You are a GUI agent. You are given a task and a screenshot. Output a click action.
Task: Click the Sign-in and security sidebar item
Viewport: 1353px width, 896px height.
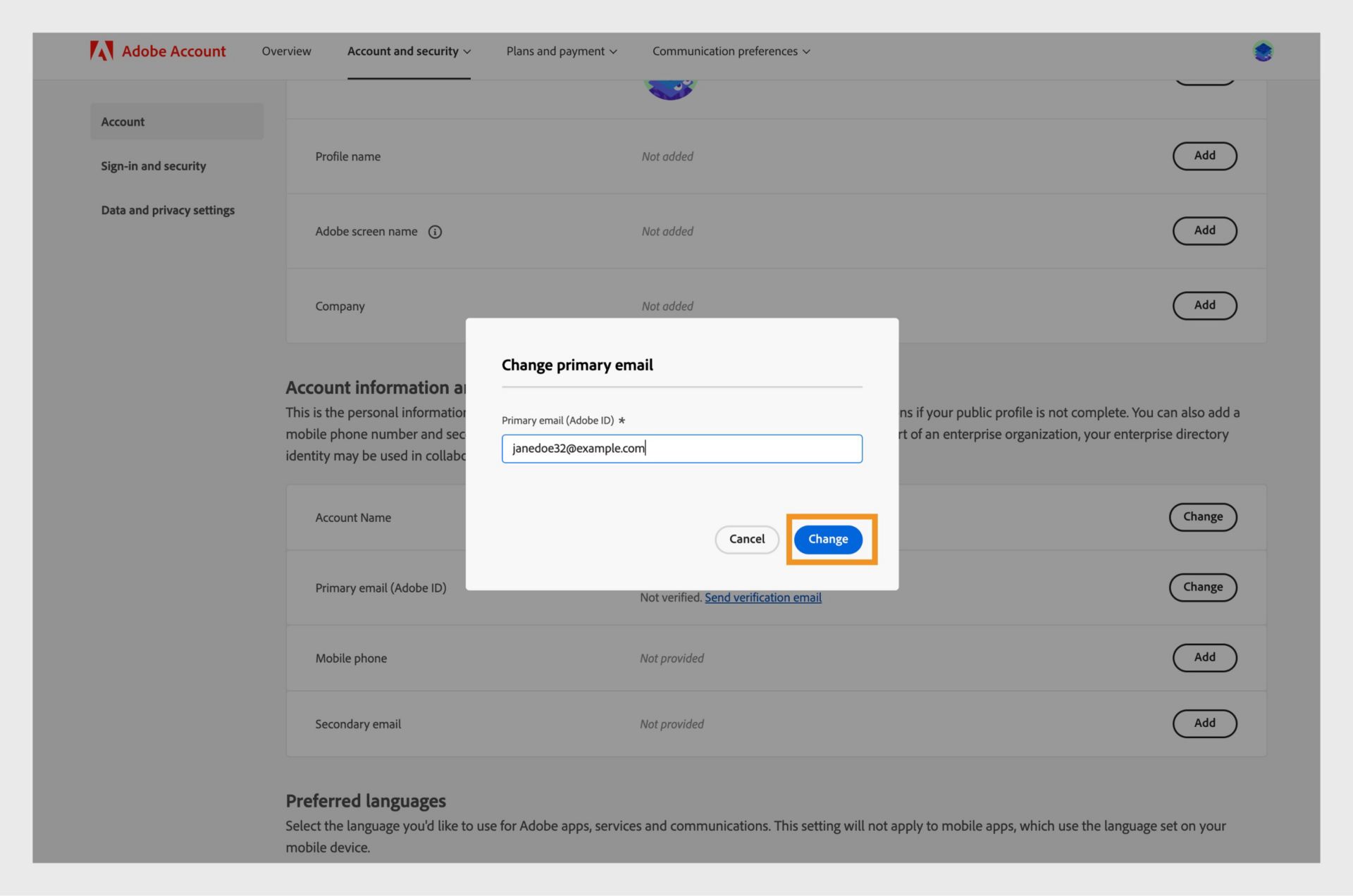click(x=153, y=165)
